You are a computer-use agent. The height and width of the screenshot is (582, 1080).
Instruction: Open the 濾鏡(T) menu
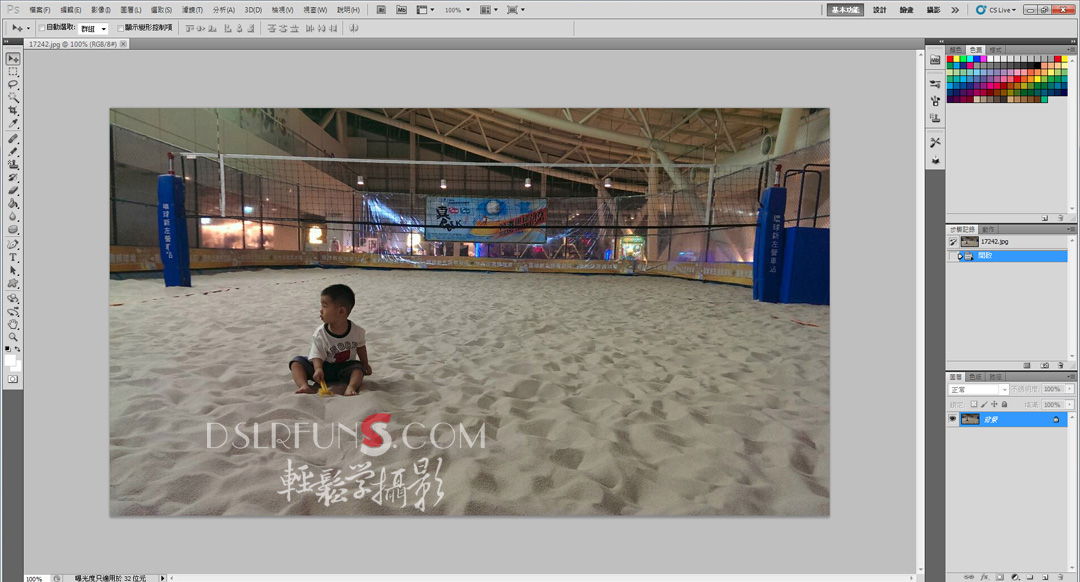point(192,10)
